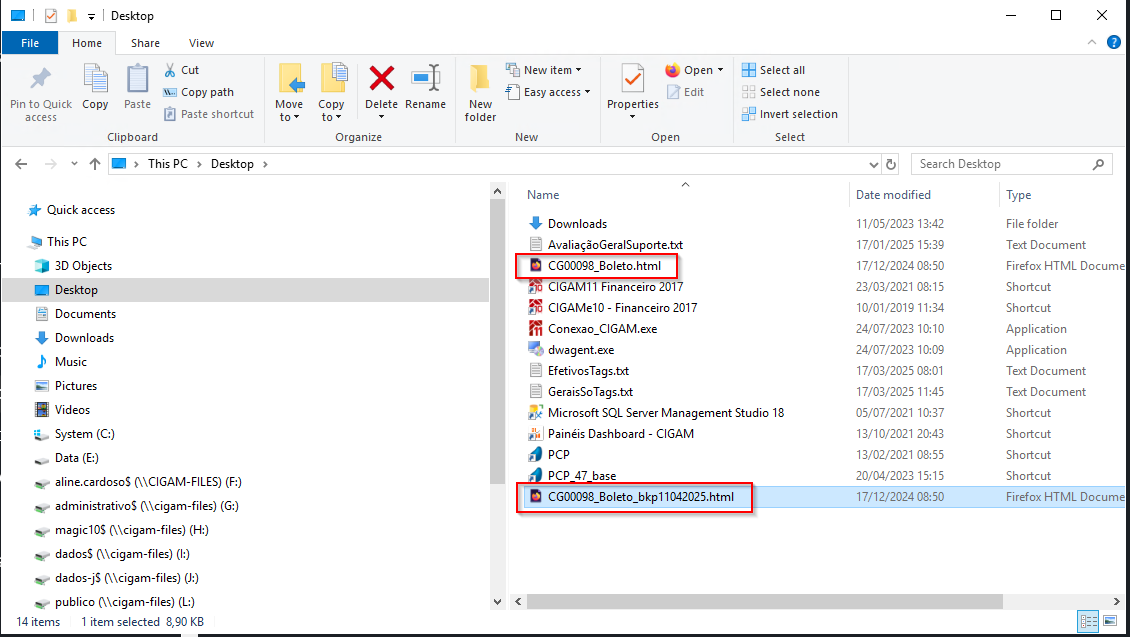Create a New folder from ribbon
Image resolution: width=1130 pixels, height=637 pixels.
(480, 92)
